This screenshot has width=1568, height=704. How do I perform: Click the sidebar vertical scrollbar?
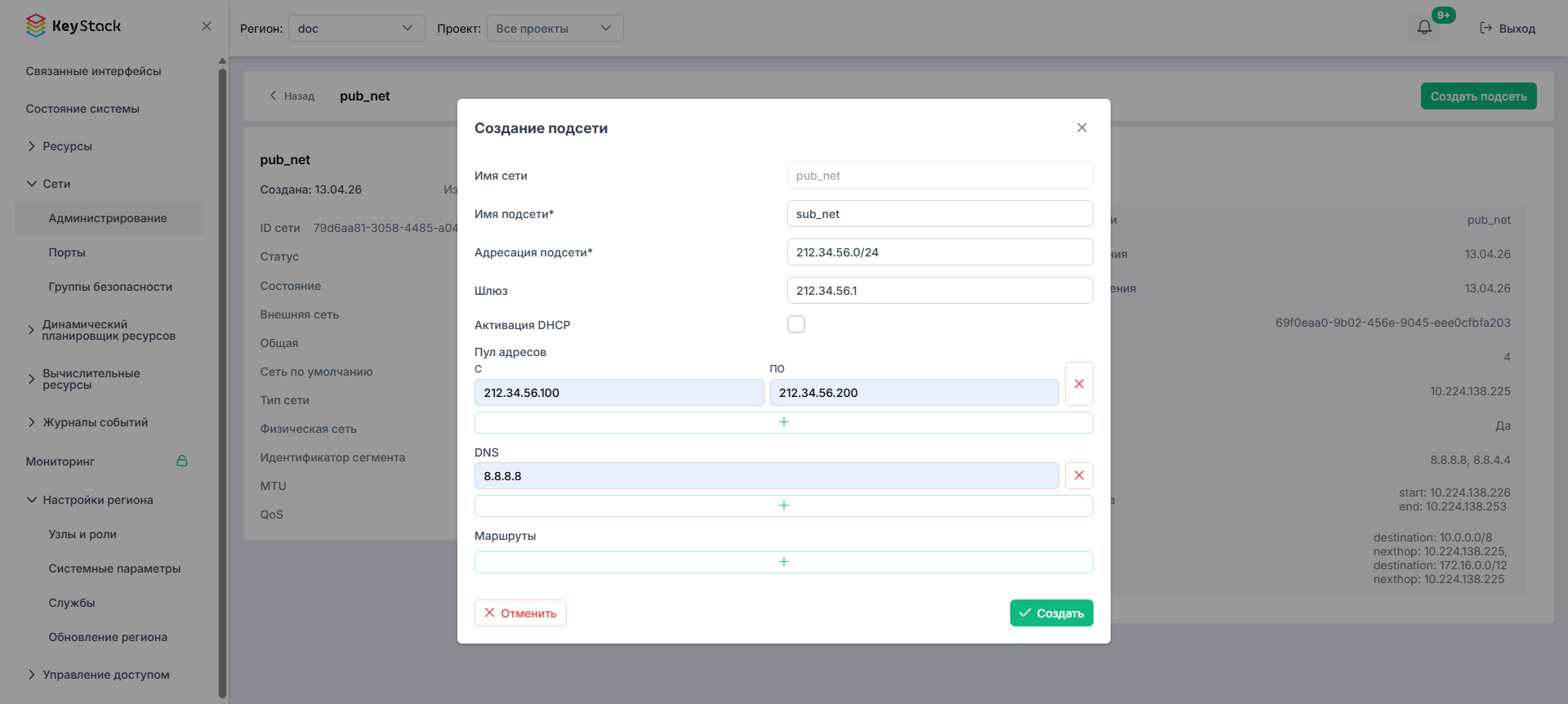(222, 382)
